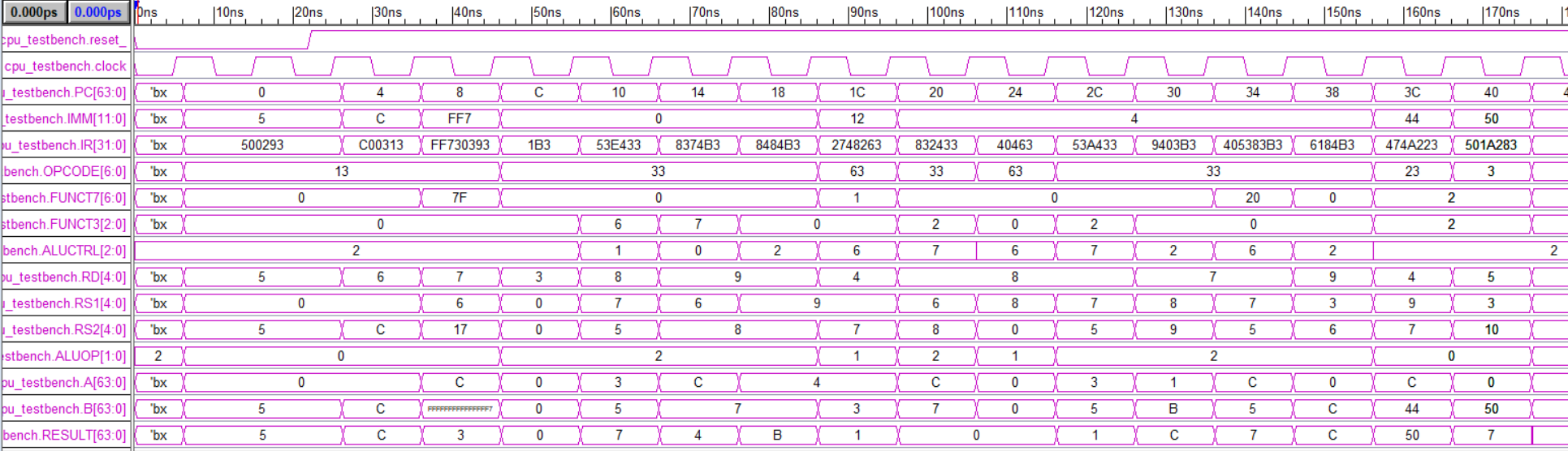Select the PC[63:0] signal label
The width and height of the screenshot is (1568, 451).
click(65, 92)
